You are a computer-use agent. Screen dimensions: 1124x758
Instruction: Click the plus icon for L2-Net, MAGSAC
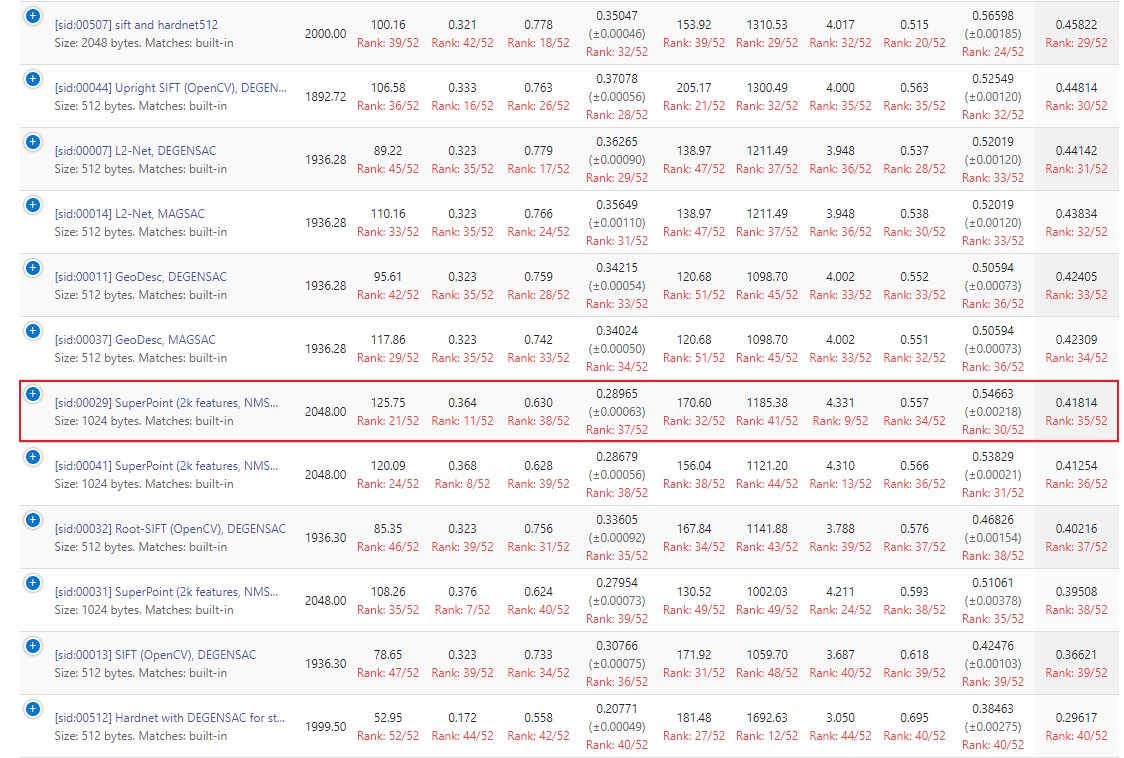pyautogui.click(x=32, y=205)
